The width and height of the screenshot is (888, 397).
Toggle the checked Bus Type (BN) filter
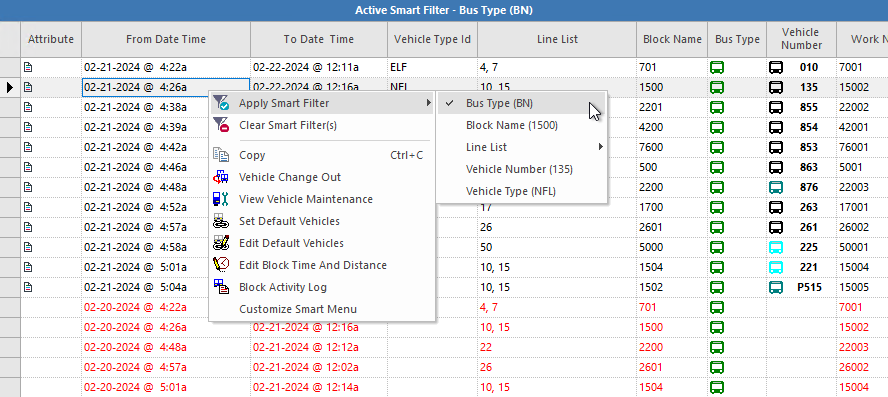(522, 103)
